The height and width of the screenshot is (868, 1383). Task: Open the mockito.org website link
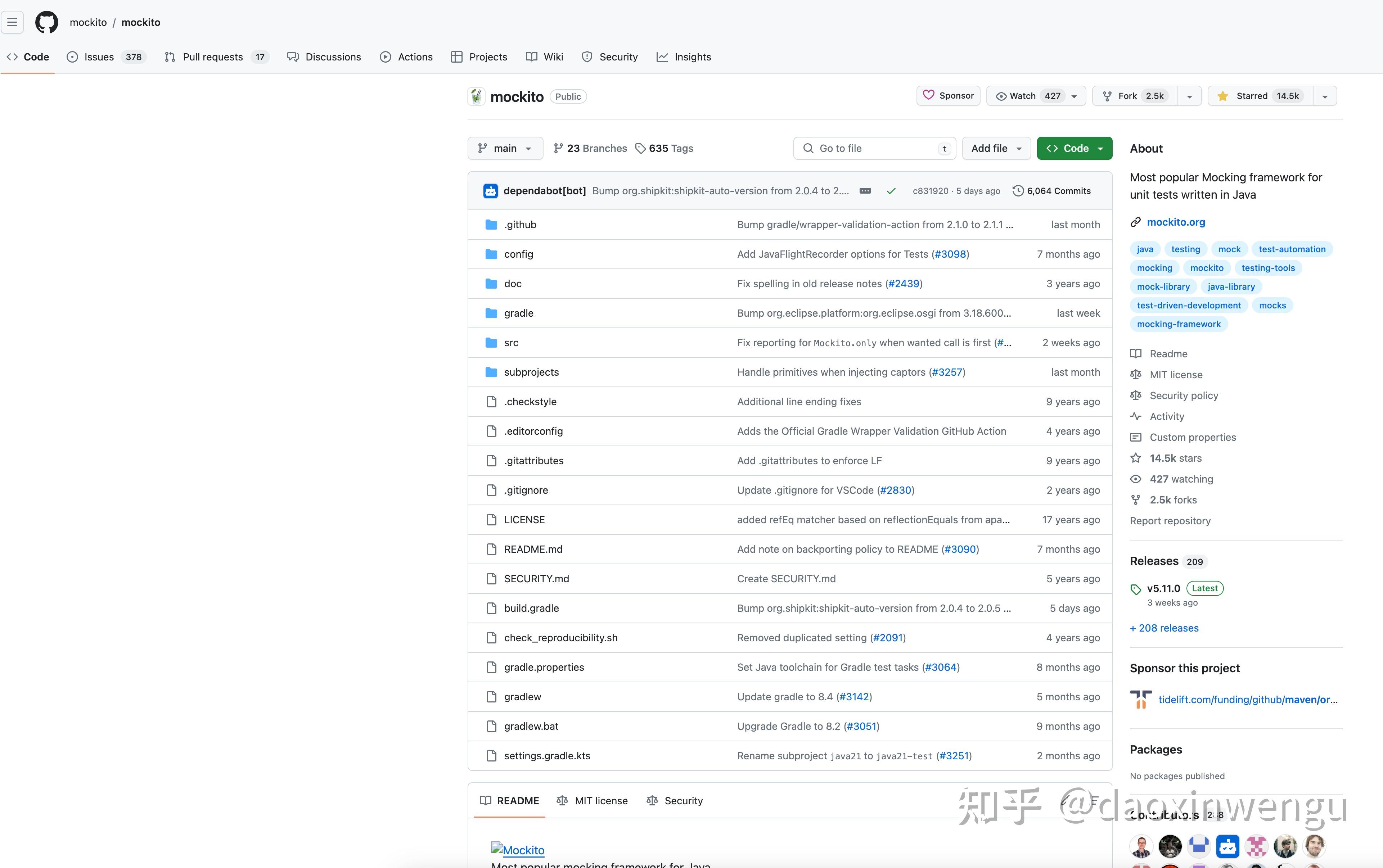pyautogui.click(x=1176, y=222)
